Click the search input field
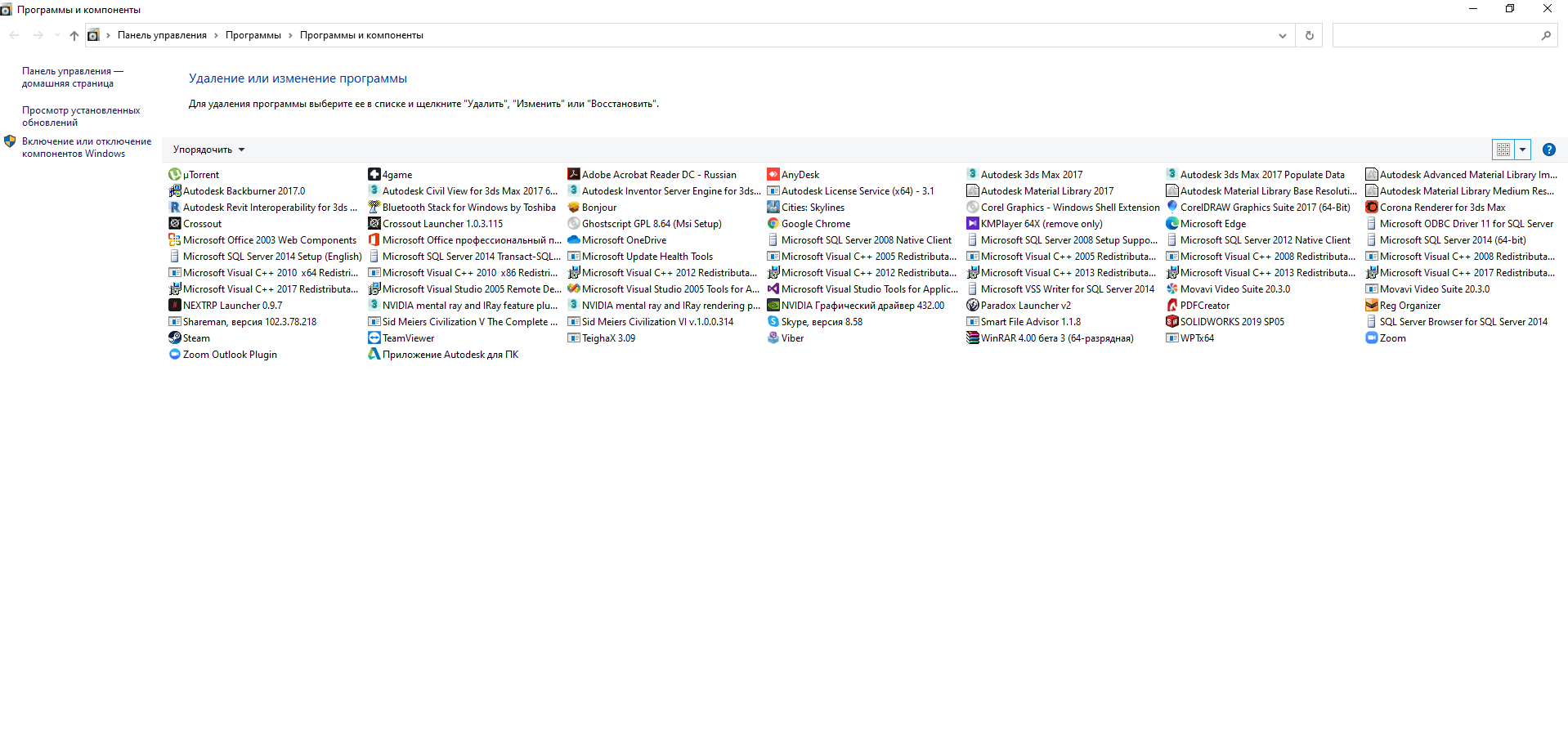The image size is (1568, 733). pos(1436,35)
